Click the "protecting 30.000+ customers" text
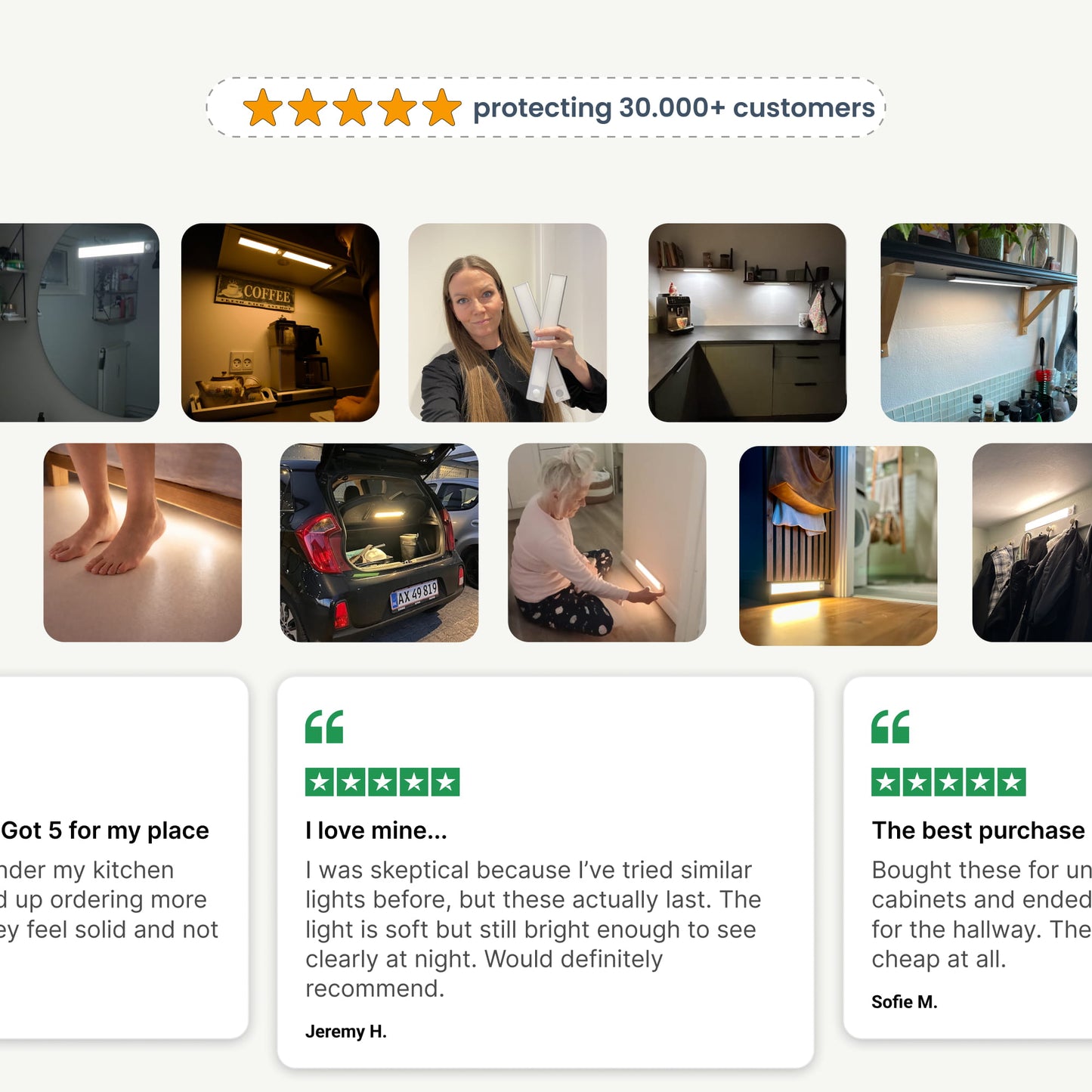Image resolution: width=1092 pixels, height=1092 pixels. [673, 108]
